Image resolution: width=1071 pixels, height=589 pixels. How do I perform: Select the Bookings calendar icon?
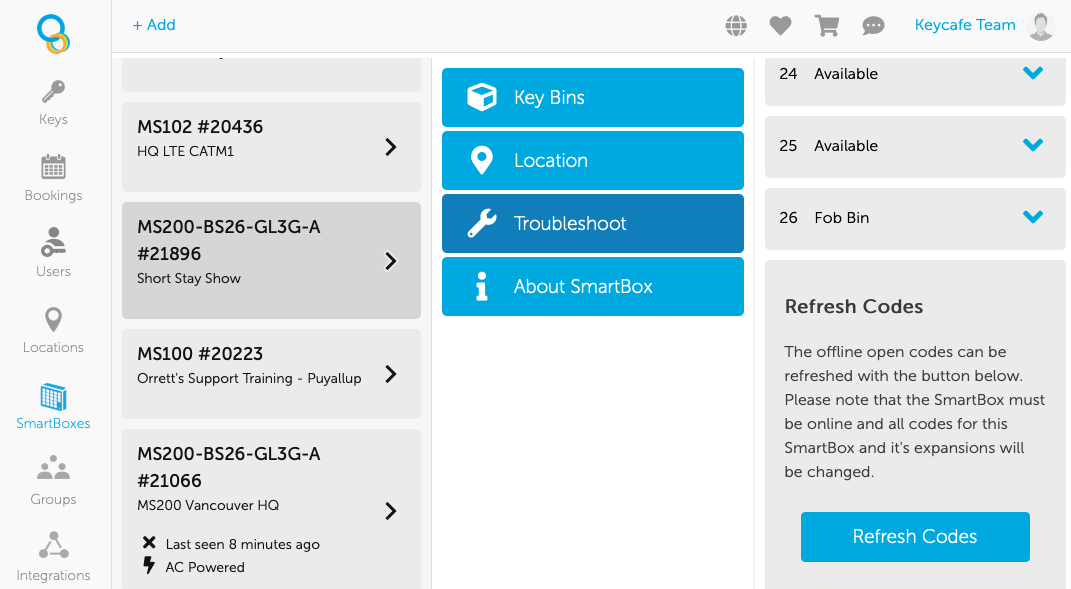(52, 176)
